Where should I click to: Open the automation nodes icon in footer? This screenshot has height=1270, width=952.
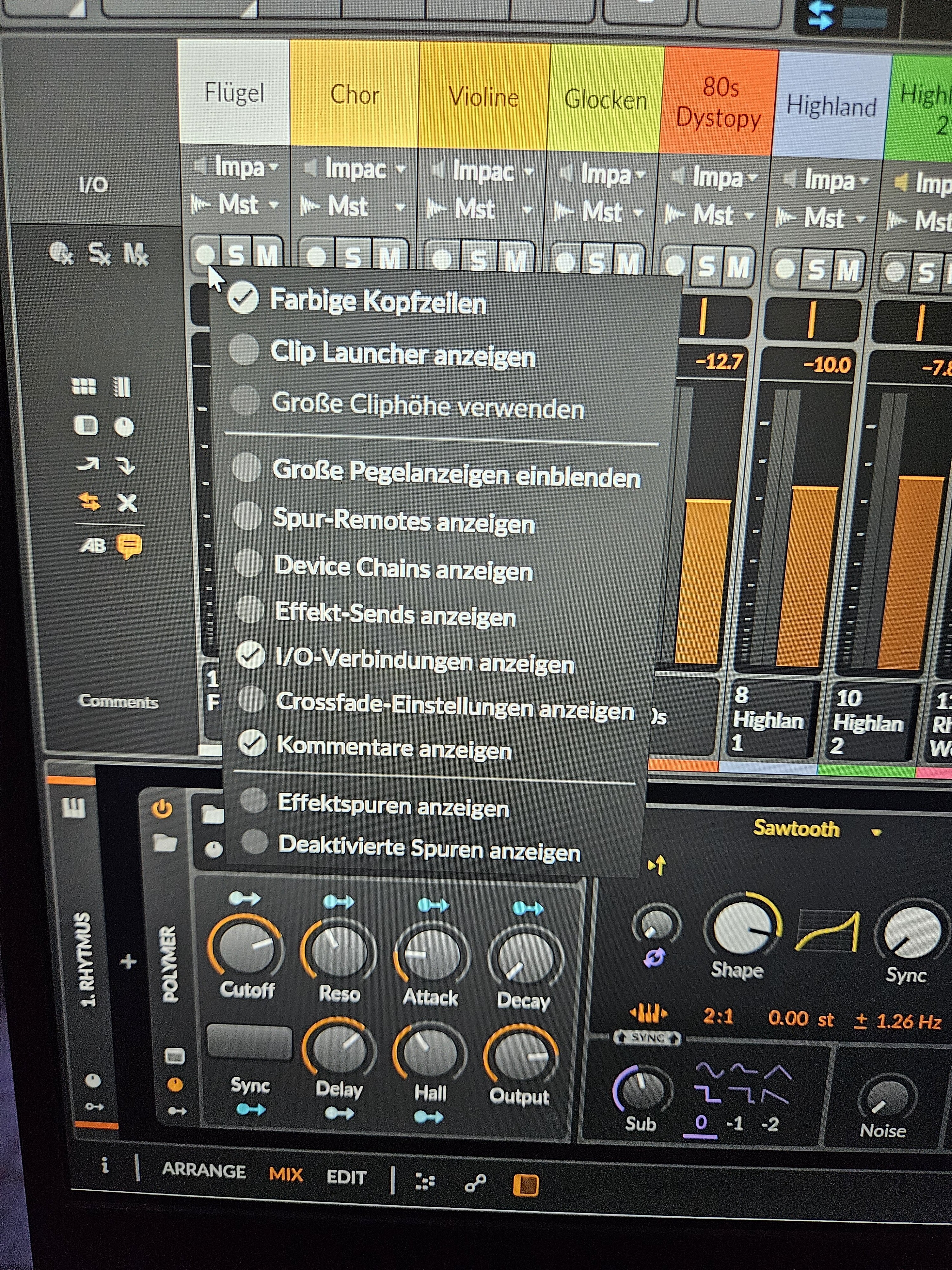coord(475,1183)
